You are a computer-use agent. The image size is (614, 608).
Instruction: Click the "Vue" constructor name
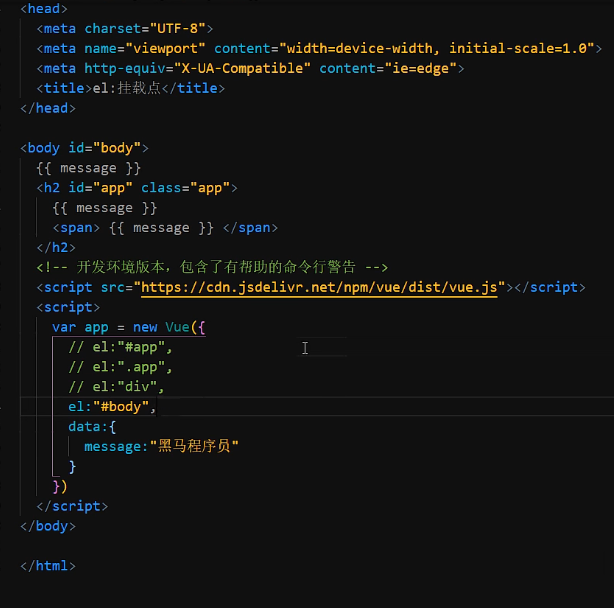click(177, 327)
